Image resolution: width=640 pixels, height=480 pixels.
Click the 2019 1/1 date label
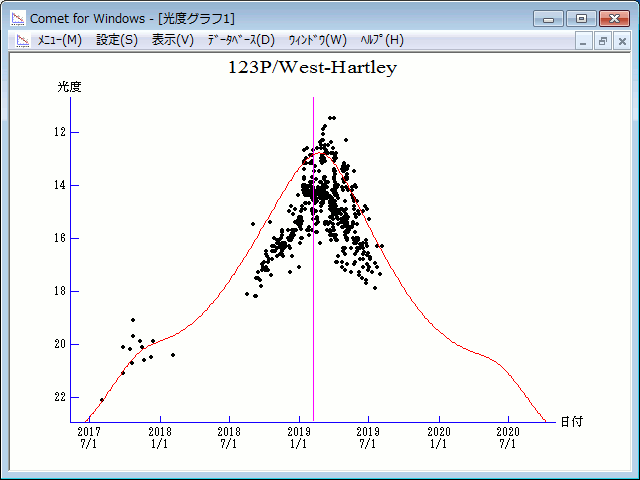click(299, 438)
